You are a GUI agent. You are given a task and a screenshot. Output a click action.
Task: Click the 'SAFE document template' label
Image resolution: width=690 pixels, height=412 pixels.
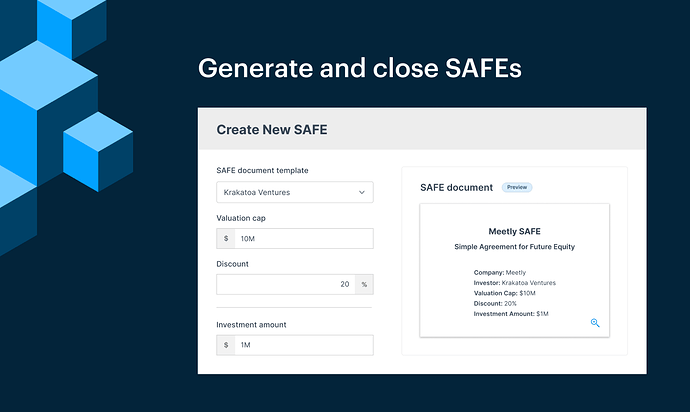pyautogui.click(x=262, y=170)
